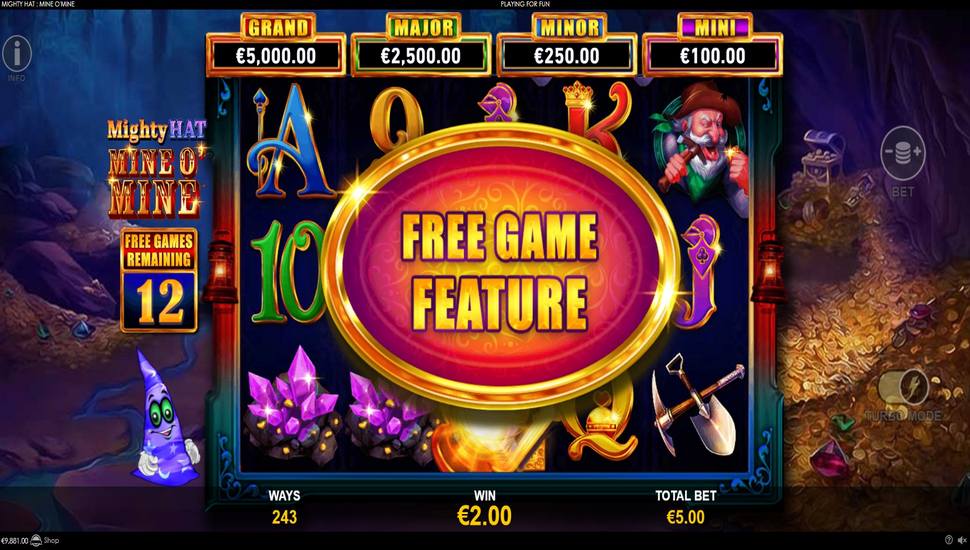Click the blue letter A symbol
Screen dimensions: 970x550
click(290, 142)
